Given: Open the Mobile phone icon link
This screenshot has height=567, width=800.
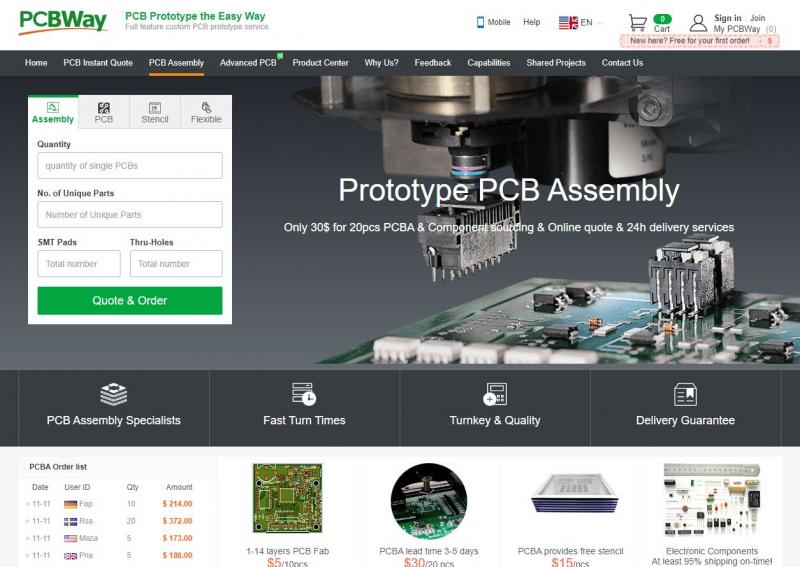Looking at the screenshot, I should pos(480,22).
